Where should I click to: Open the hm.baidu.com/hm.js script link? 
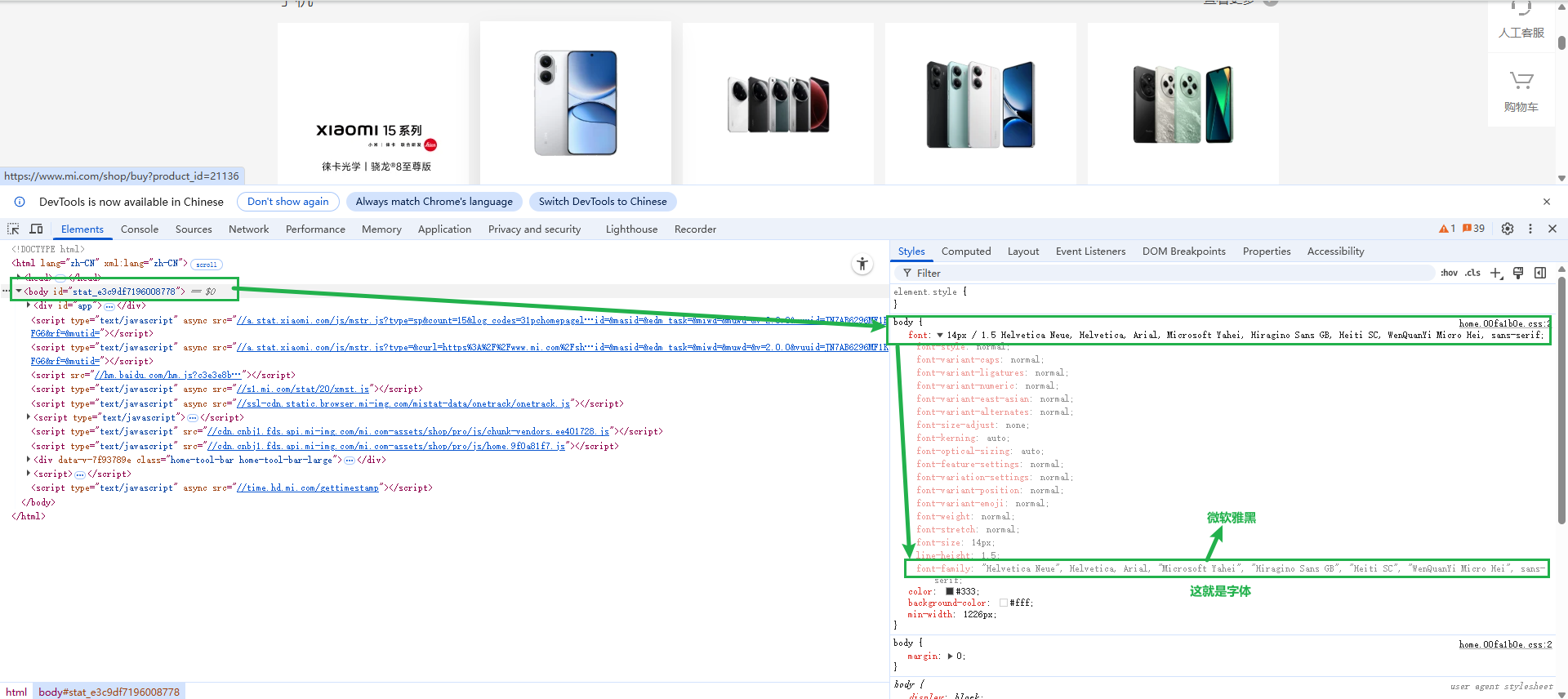tap(169, 375)
